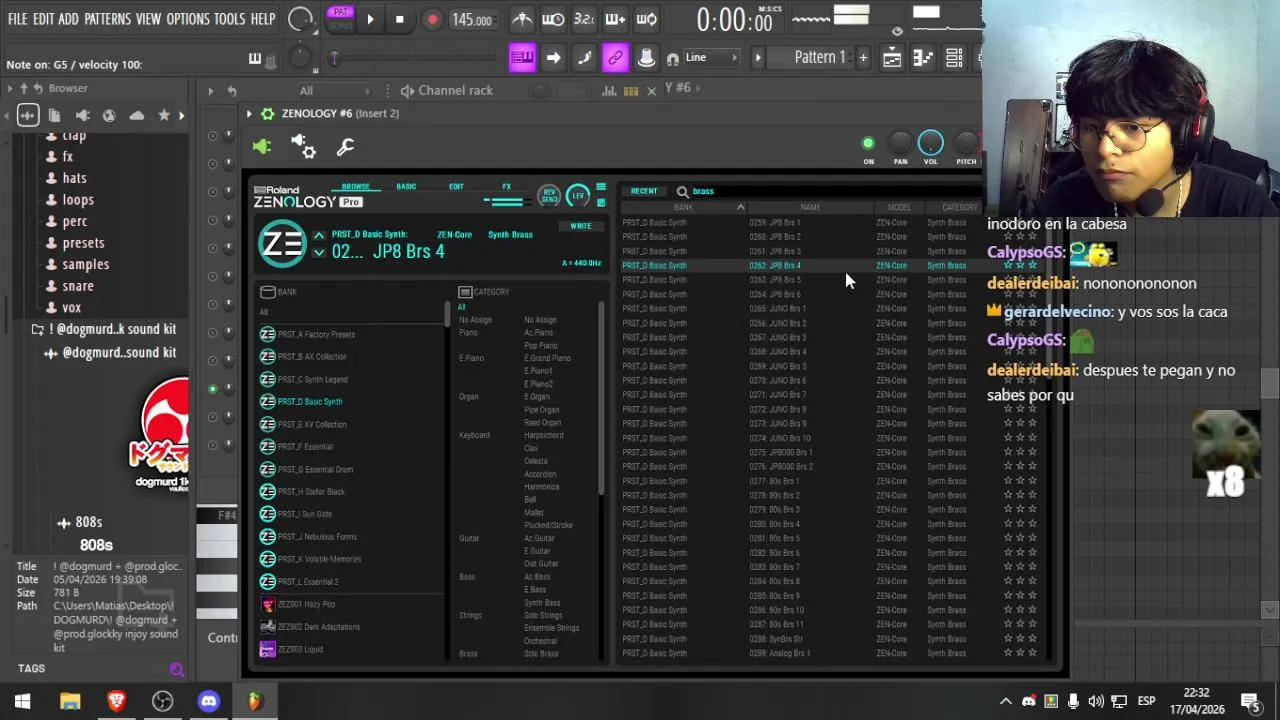This screenshot has height=720, width=1280.
Task: Open the PATTERNS menu
Action: (107, 19)
